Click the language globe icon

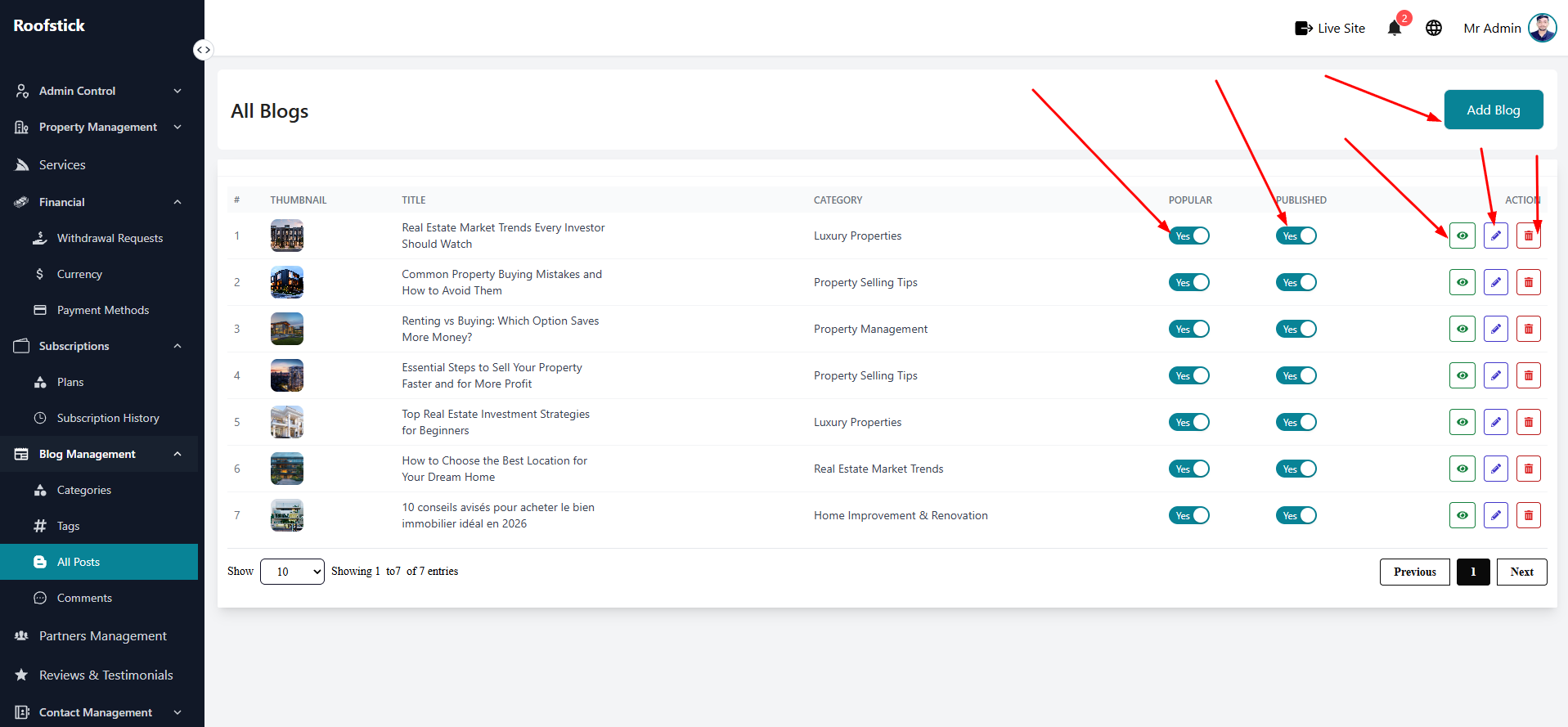1434,28
